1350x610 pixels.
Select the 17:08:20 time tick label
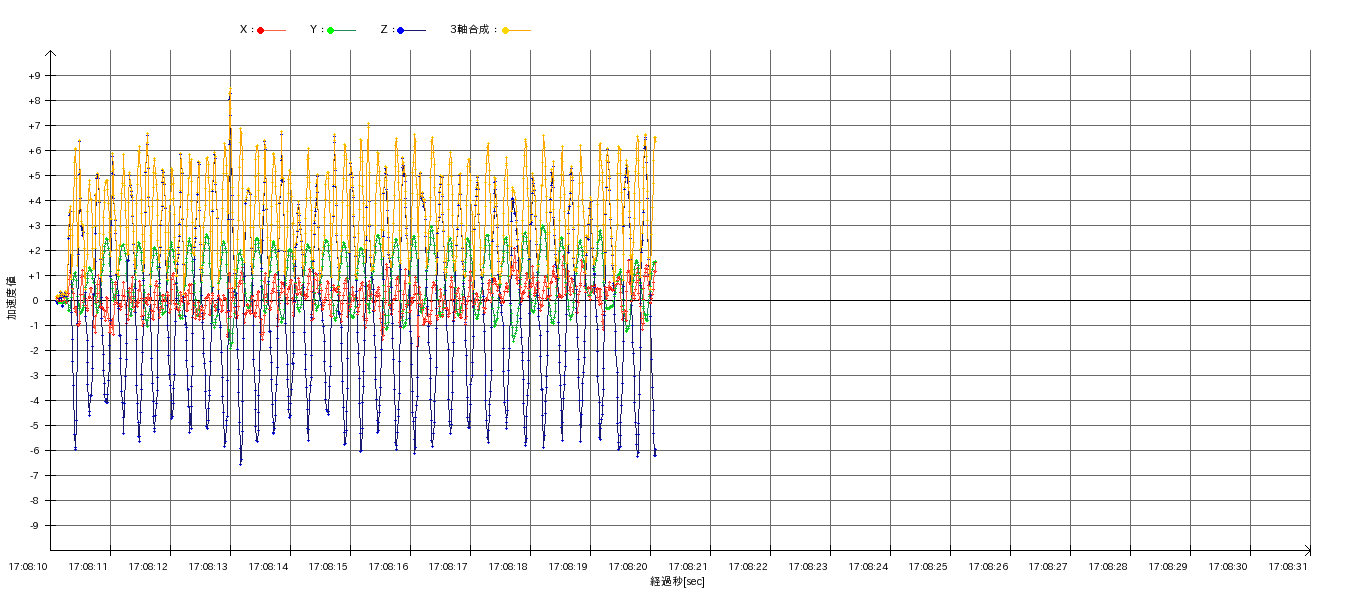click(x=628, y=566)
